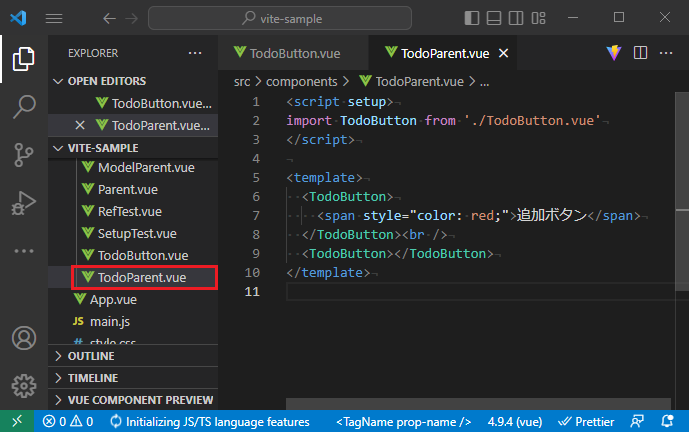This screenshot has width=689, height=432.
Task: Click line number 7 in the gutter
Action: (x=256, y=215)
